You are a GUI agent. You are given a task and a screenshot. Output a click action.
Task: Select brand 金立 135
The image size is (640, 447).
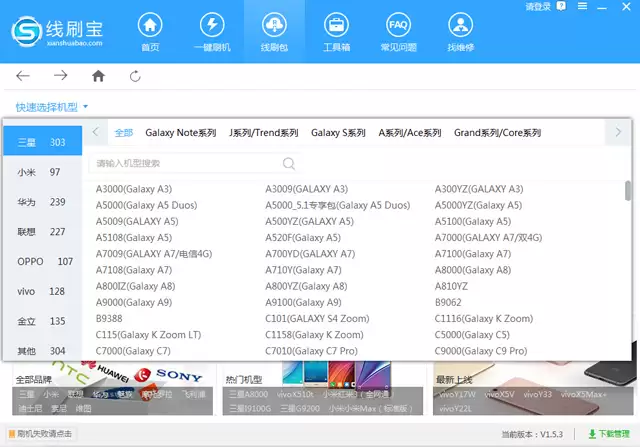42,321
